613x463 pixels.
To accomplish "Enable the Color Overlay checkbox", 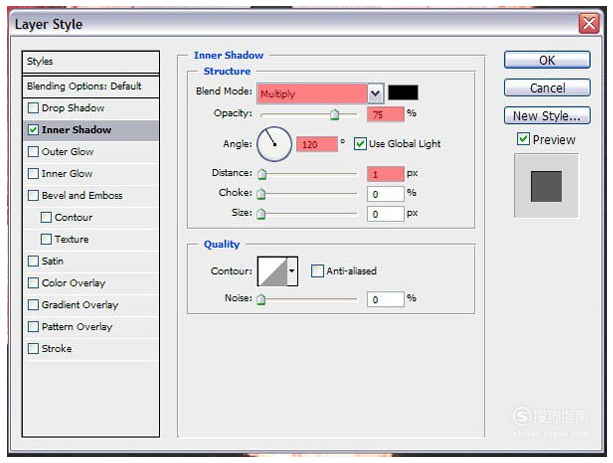I will pos(33,283).
